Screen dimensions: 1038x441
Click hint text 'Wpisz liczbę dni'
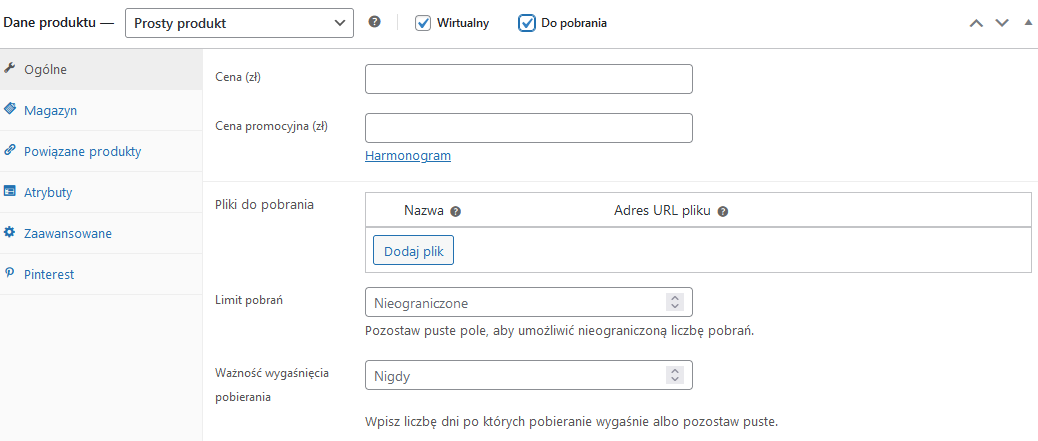(x=571, y=421)
